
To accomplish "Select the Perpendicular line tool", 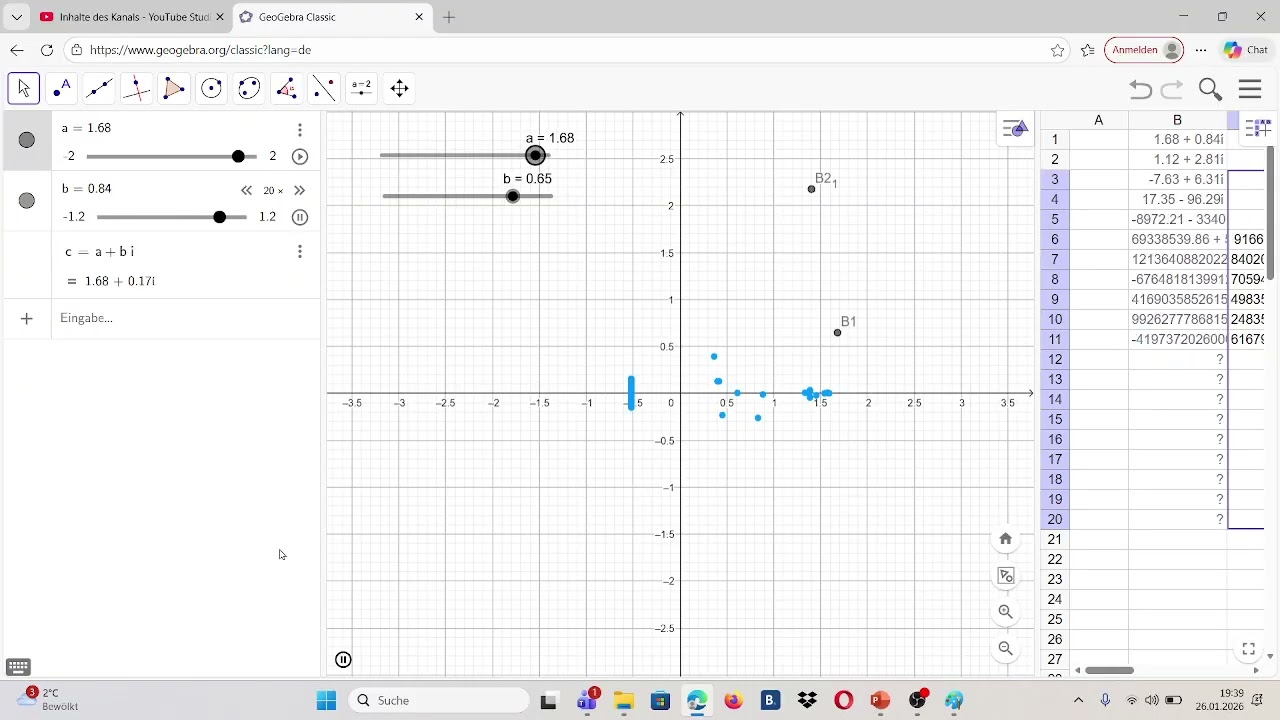I will click(x=137, y=89).
